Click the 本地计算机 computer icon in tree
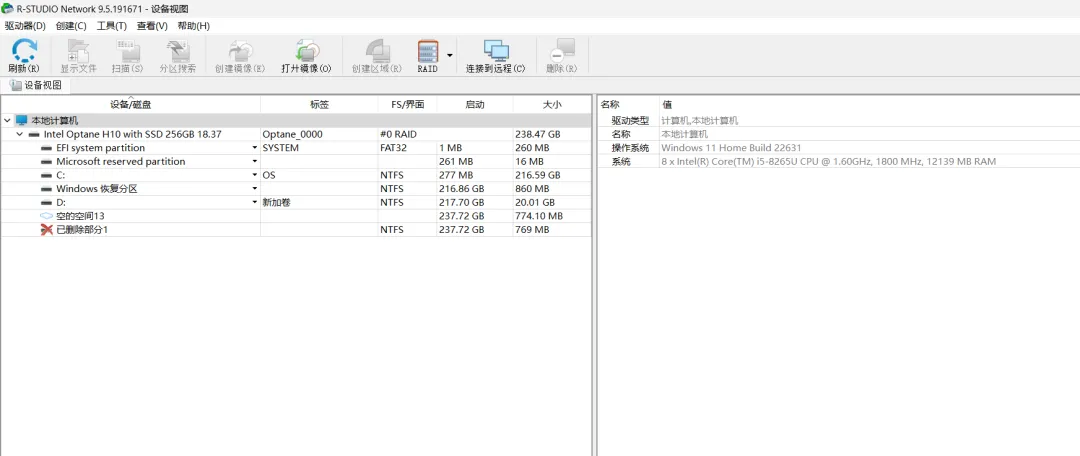This screenshot has width=1080, height=456. pyautogui.click(x=21, y=121)
